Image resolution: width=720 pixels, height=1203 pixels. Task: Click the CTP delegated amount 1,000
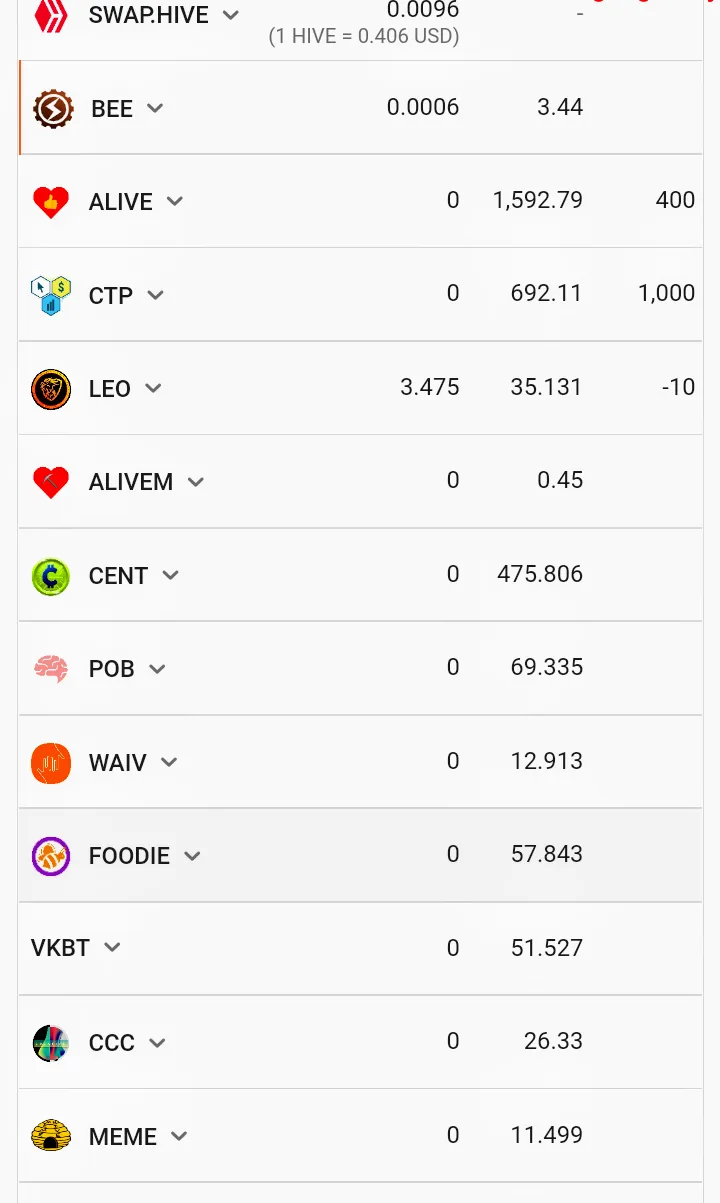click(x=666, y=293)
